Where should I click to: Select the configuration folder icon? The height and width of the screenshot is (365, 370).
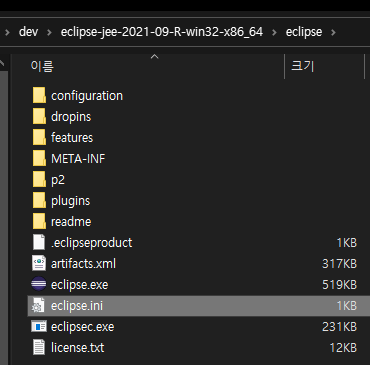click(39, 96)
